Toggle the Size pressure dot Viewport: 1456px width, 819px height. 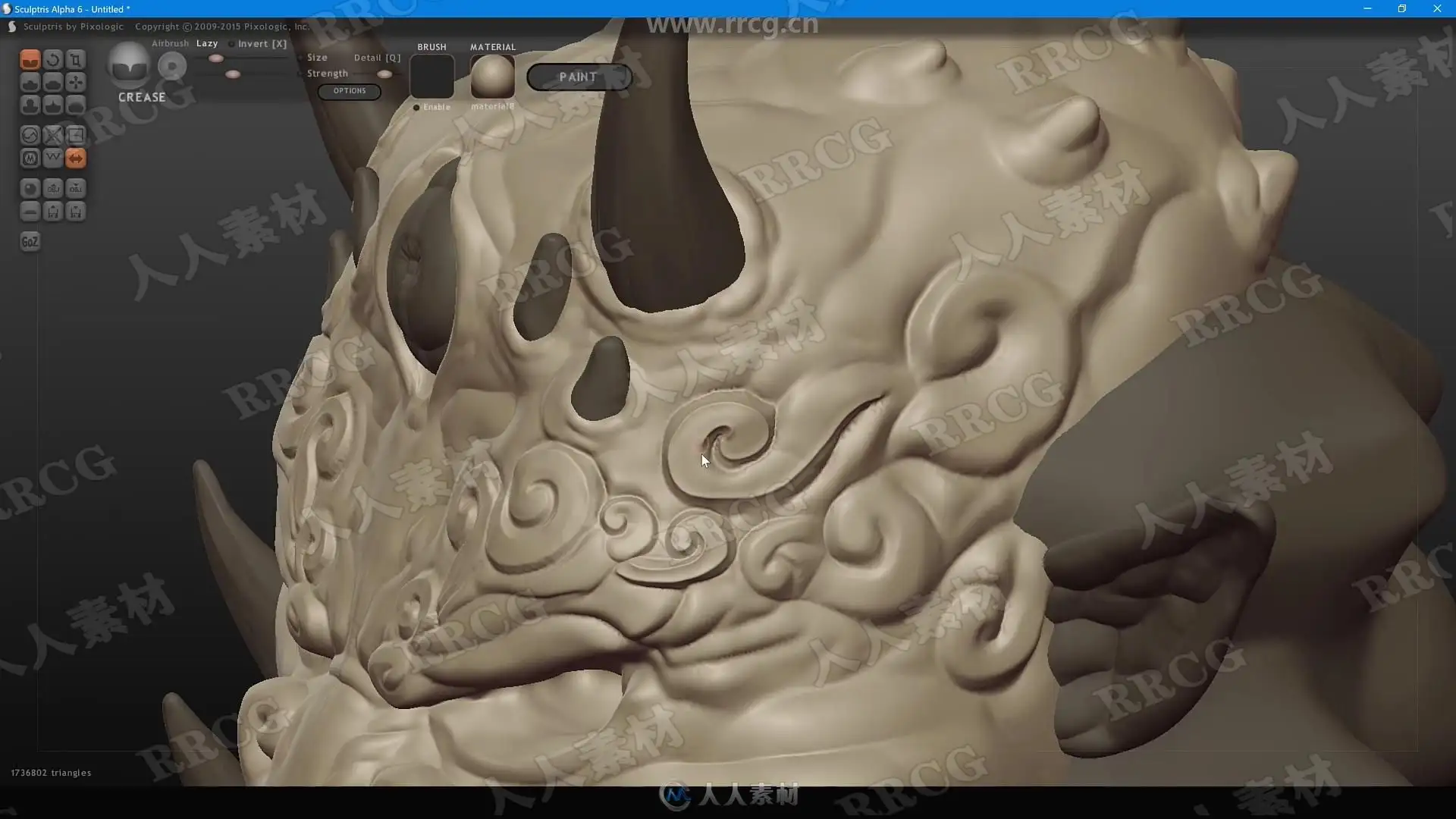300,58
